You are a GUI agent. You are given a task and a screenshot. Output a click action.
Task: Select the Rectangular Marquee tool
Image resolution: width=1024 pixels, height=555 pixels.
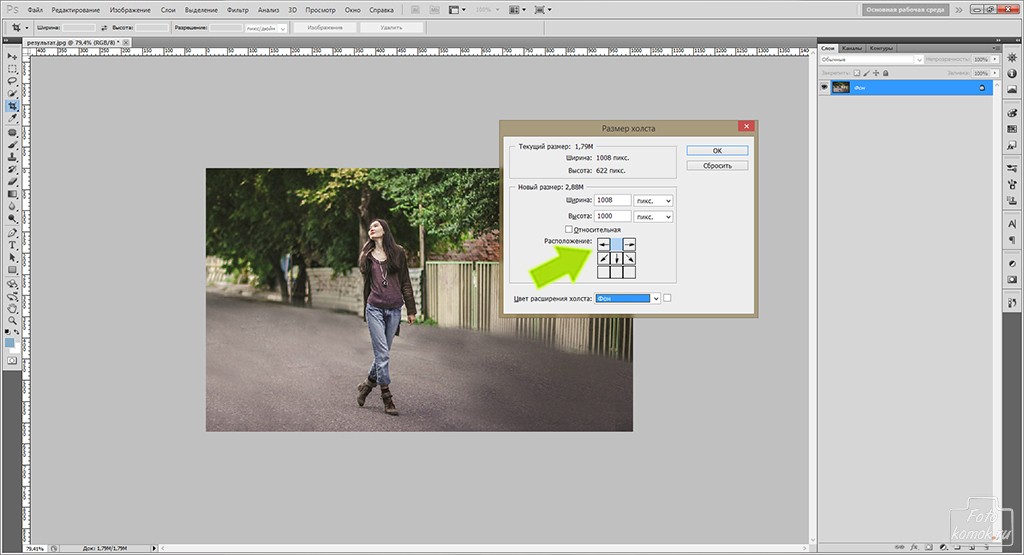tap(12, 69)
